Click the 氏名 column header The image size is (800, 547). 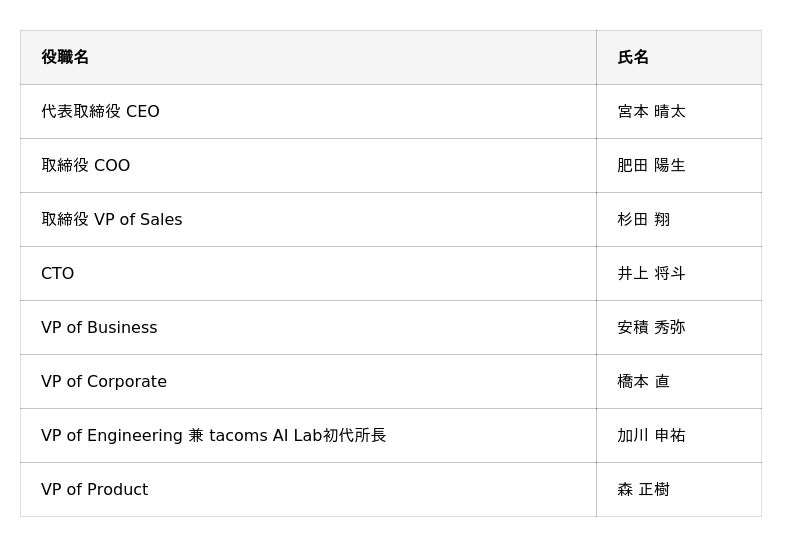click(633, 58)
